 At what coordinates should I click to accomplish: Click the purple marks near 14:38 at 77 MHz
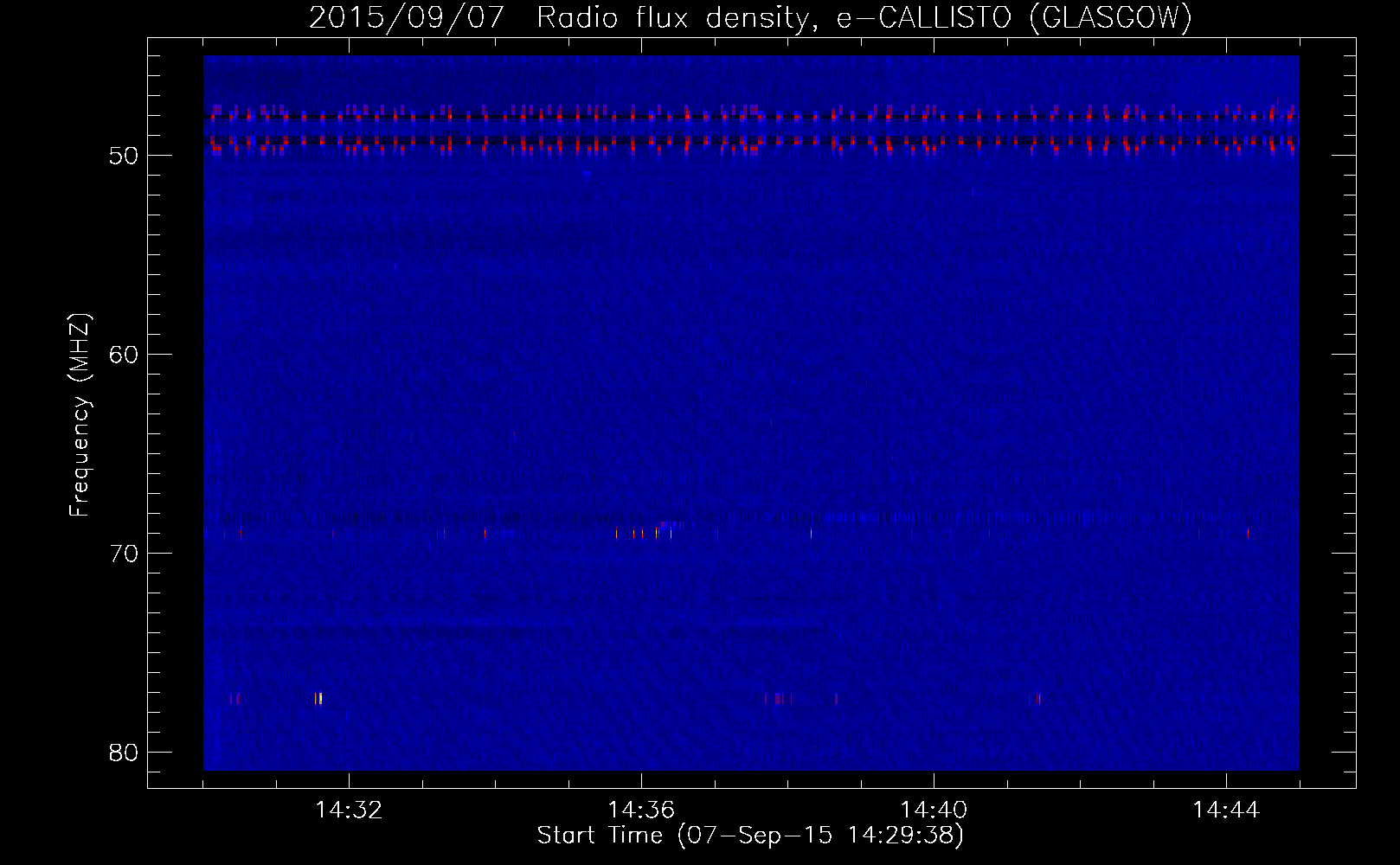[779, 698]
